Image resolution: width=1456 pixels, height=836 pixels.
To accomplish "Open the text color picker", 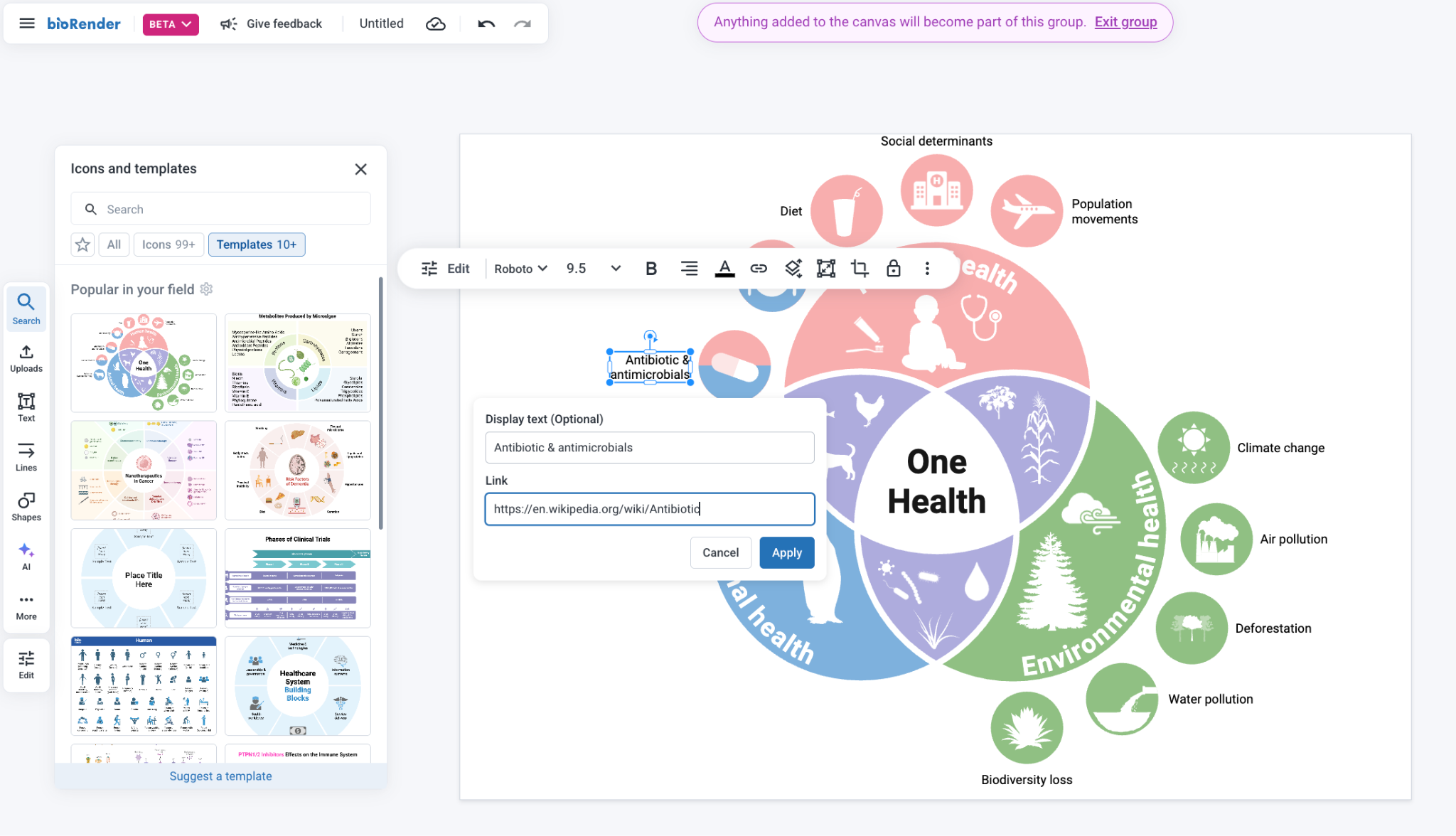I will 724,269.
